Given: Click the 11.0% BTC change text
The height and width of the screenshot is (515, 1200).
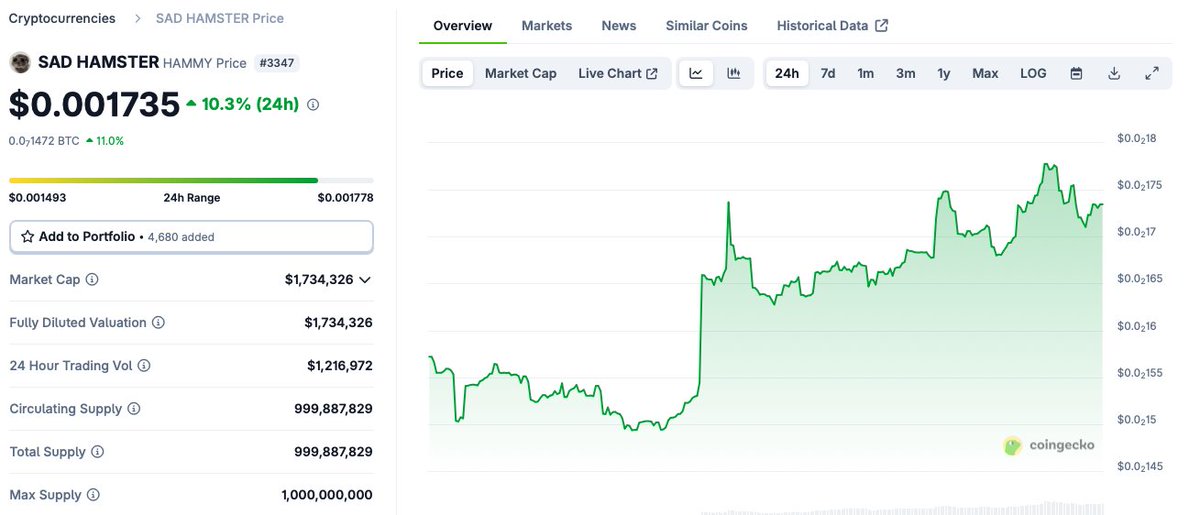Looking at the screenshot, I should coord(110,141).
